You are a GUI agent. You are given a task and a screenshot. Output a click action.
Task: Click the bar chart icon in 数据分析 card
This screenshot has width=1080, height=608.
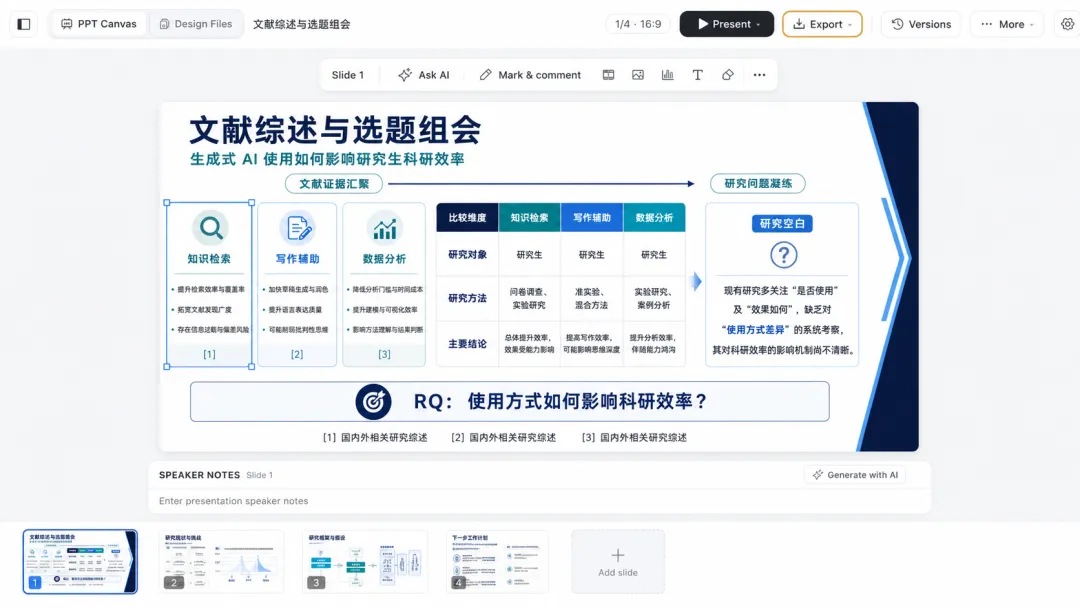384,229
